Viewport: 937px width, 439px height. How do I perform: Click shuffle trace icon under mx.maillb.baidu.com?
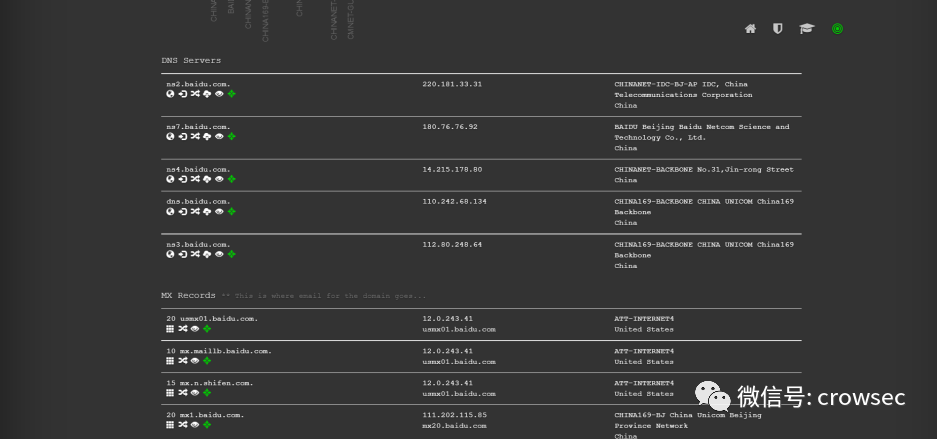pyautogui.click(x=182, y=361)
